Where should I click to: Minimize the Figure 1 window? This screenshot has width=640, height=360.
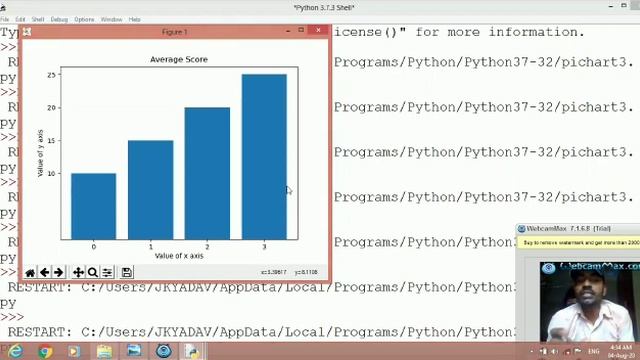(288, 31)
